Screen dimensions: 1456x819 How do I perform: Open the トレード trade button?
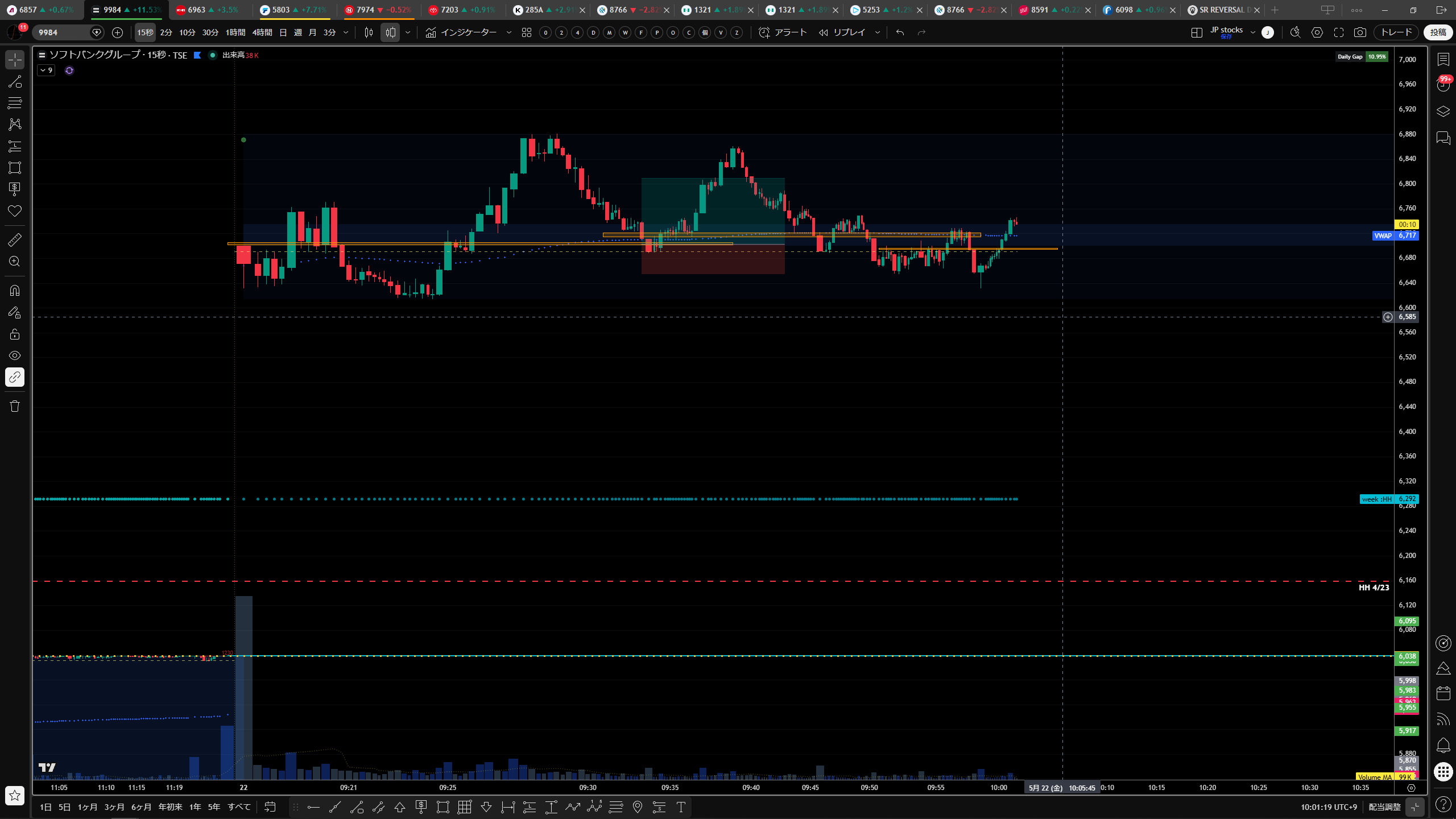click(x=1396, y=32)
